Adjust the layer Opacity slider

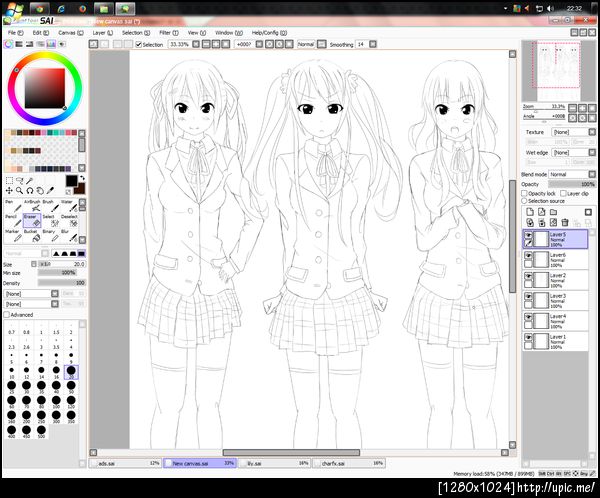572,184
